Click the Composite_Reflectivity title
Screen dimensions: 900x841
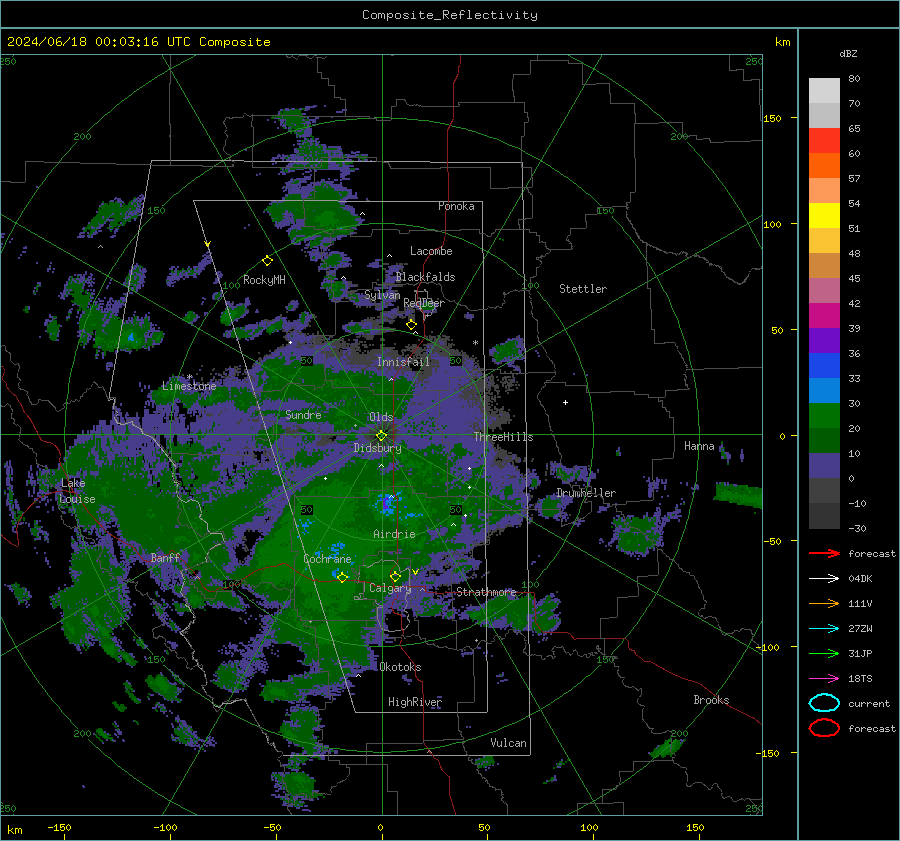pos(450,15)
